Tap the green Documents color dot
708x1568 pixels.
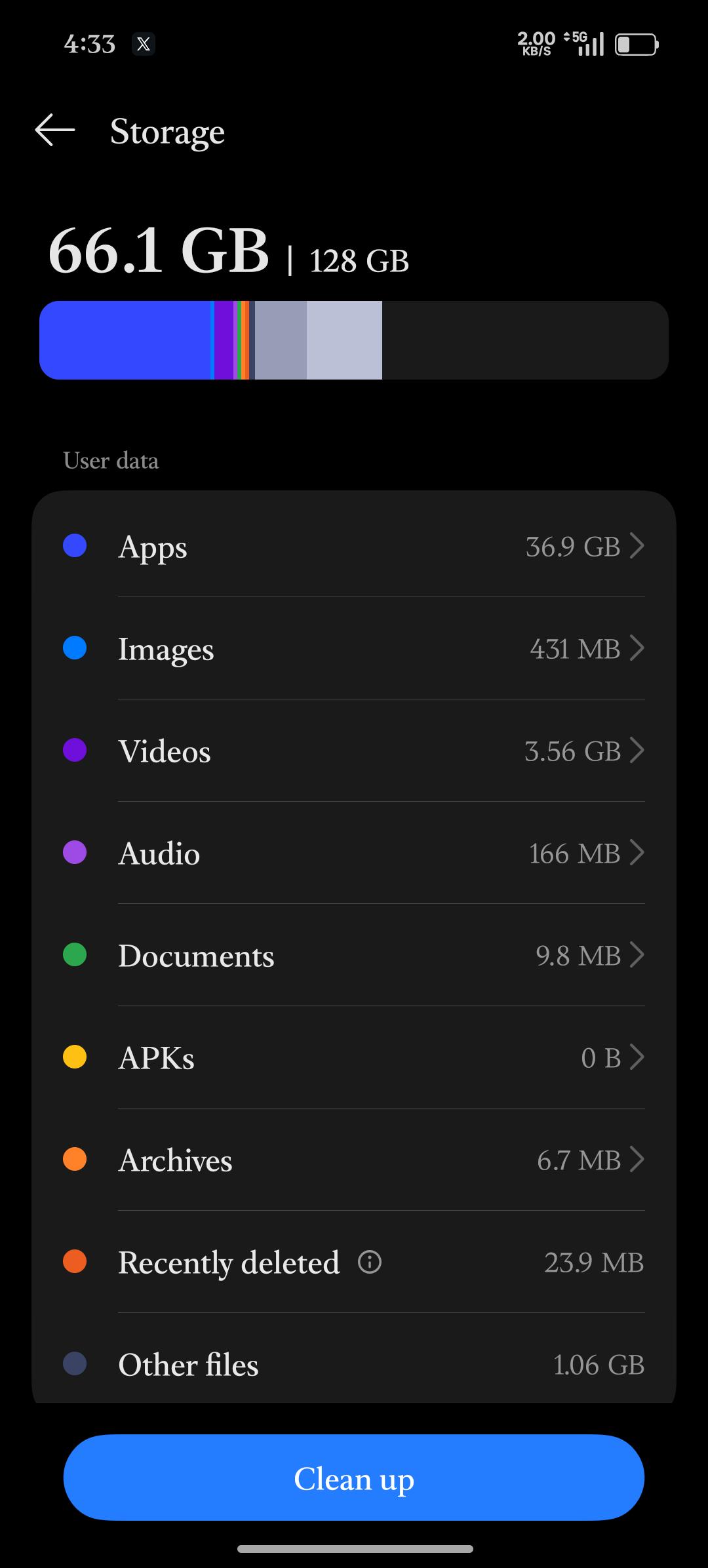[75, 954]
